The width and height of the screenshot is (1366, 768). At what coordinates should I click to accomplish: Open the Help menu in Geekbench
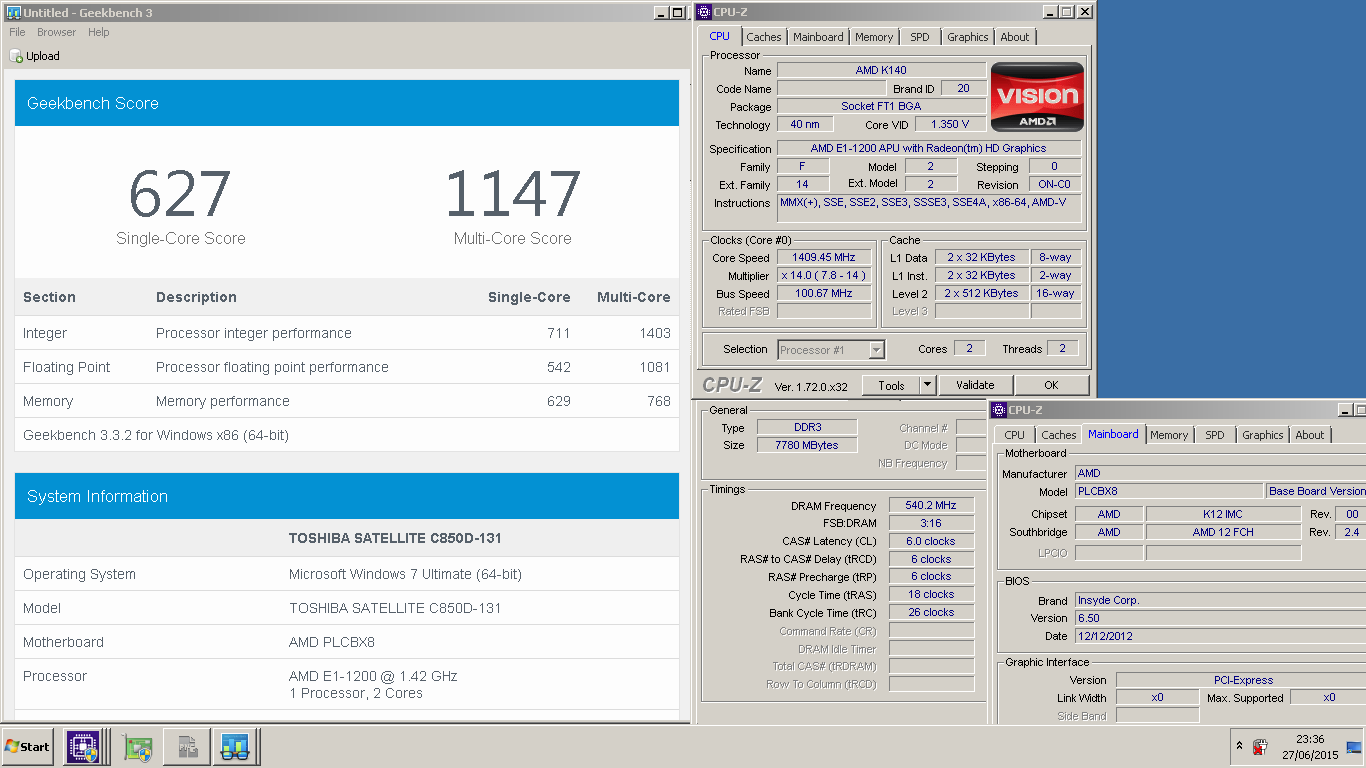coord(99,32)
